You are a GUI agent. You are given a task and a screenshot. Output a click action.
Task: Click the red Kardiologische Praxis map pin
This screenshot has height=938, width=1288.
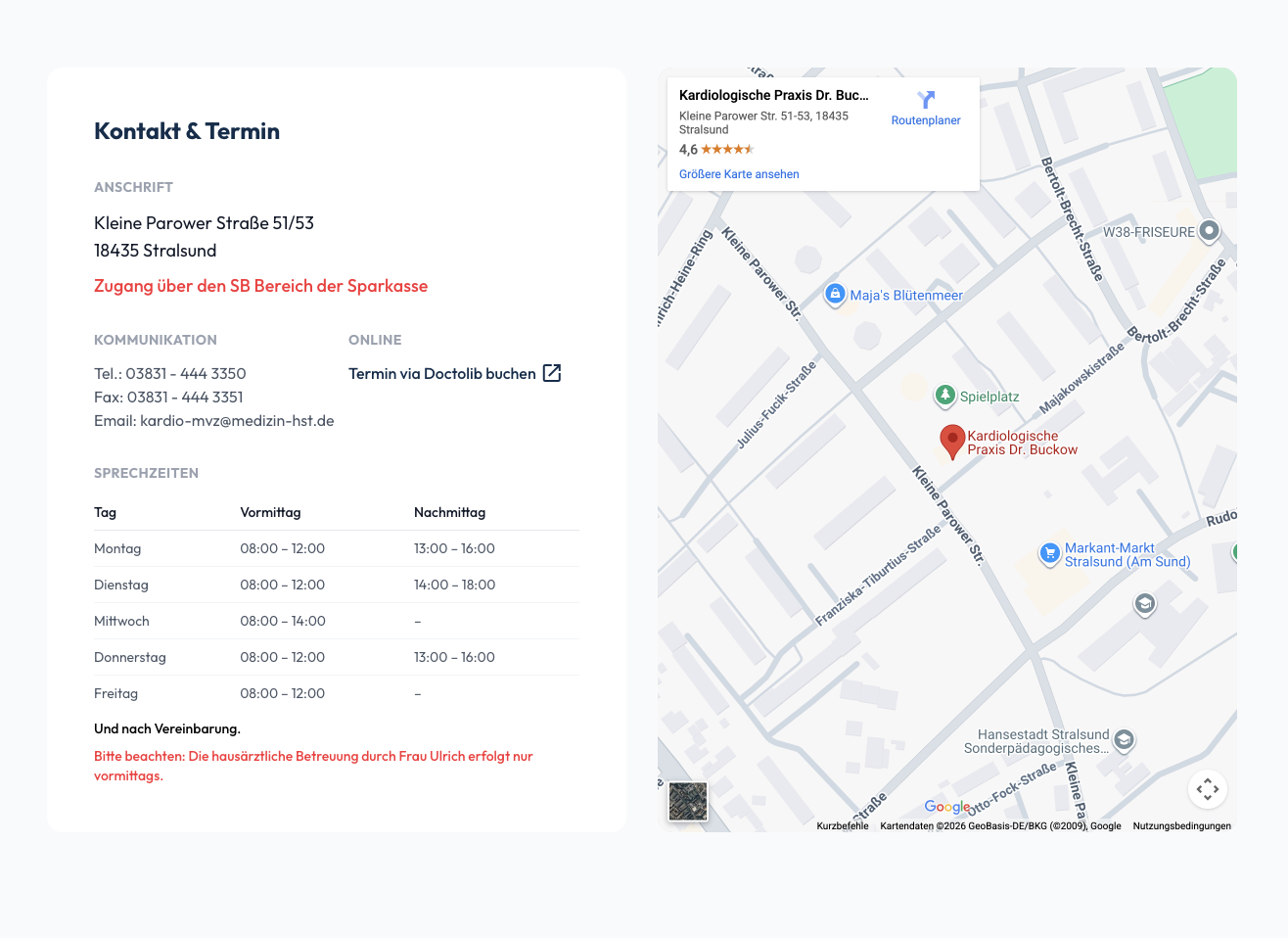[x=951, y=441]
